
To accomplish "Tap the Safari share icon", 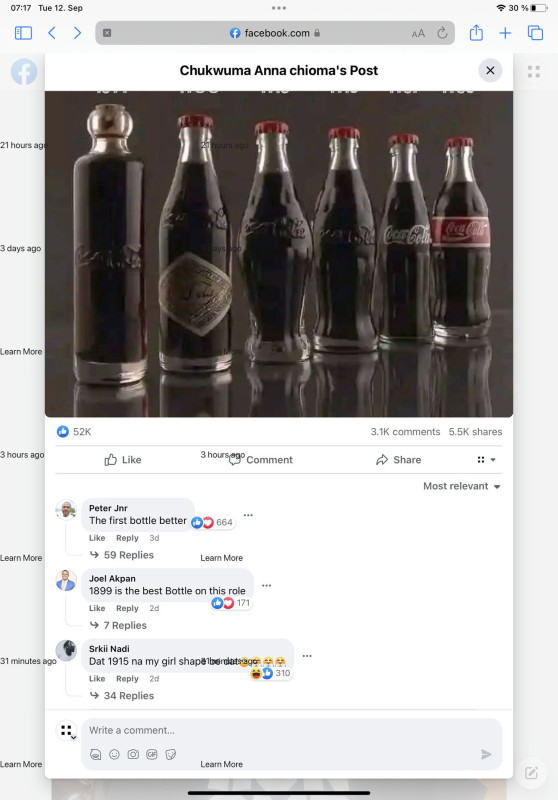I will tap(476, 33).
